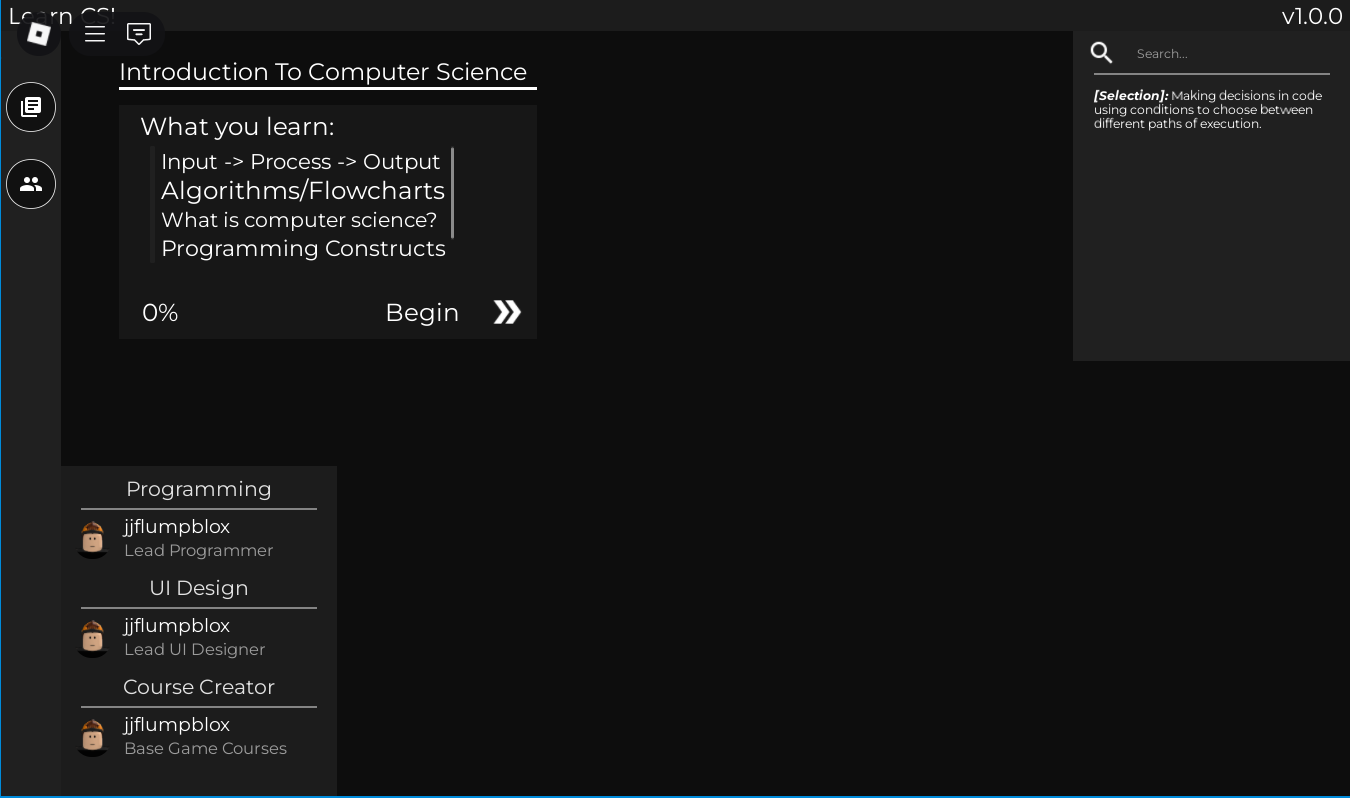
Task: Click Lead UI Designer jjflumpblox avatar
Action: 93,638
